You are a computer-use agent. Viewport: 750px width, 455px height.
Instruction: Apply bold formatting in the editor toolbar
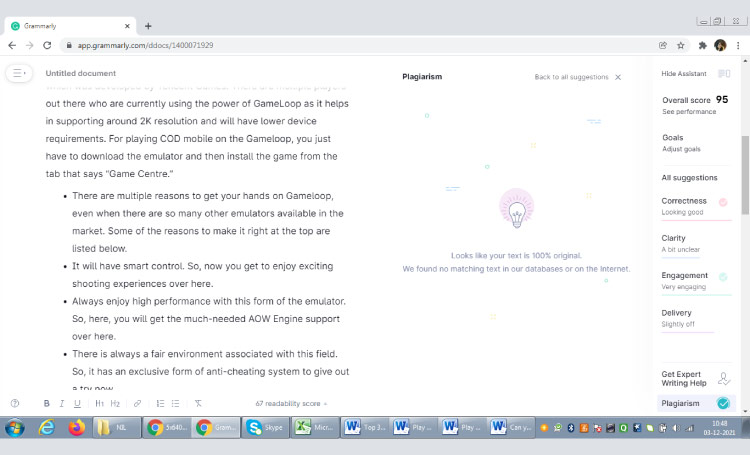click(46, 403)
